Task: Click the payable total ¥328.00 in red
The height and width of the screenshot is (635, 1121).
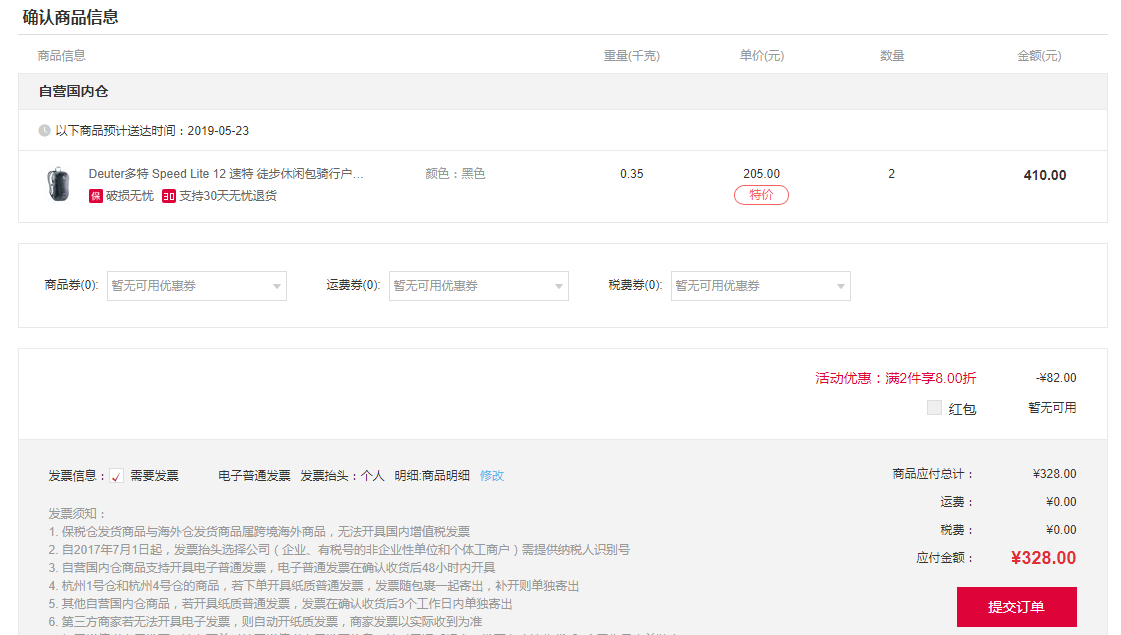Action: tap(1044, 558)
